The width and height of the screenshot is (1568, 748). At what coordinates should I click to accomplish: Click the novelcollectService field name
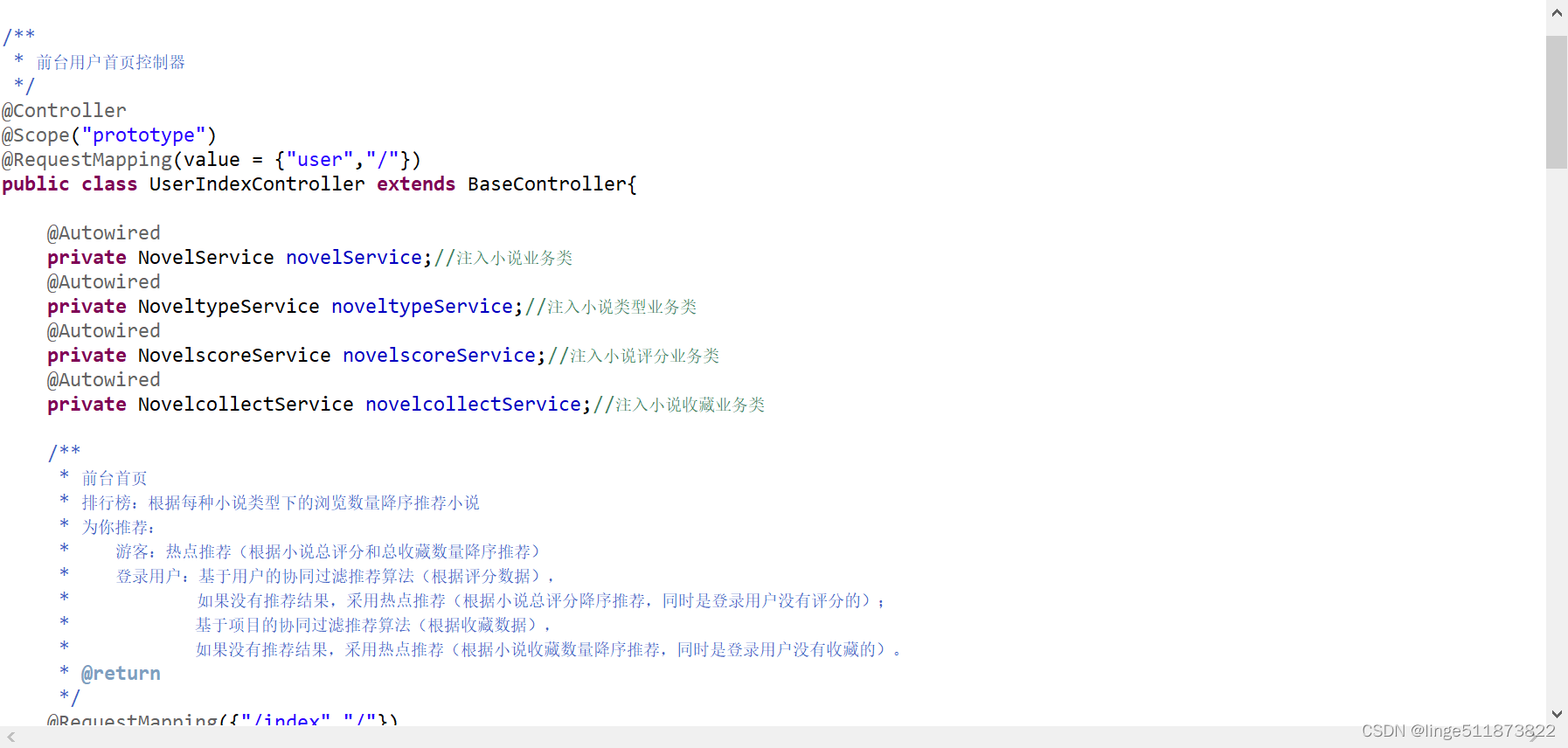[473, 405]
